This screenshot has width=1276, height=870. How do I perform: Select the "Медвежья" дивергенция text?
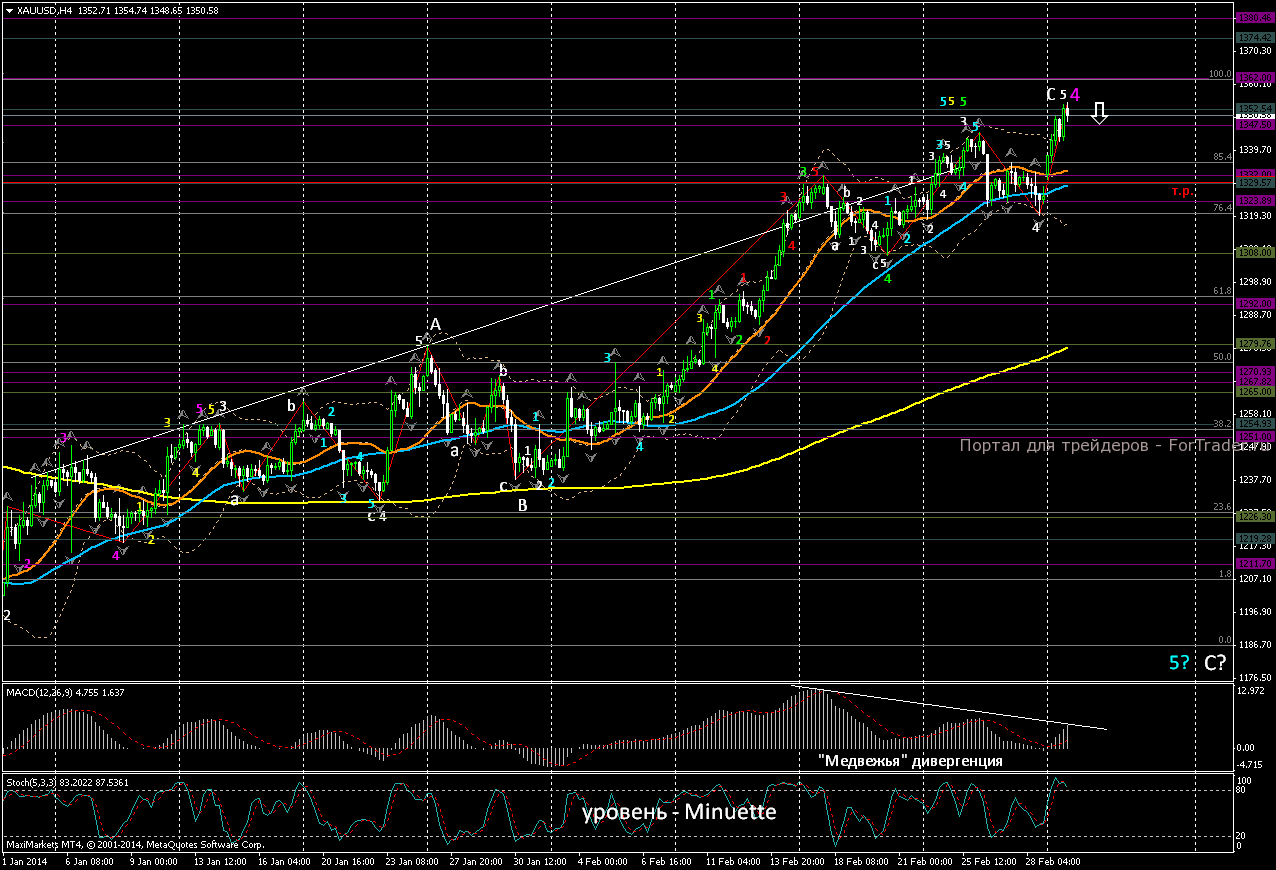click(x=910, y=761)
